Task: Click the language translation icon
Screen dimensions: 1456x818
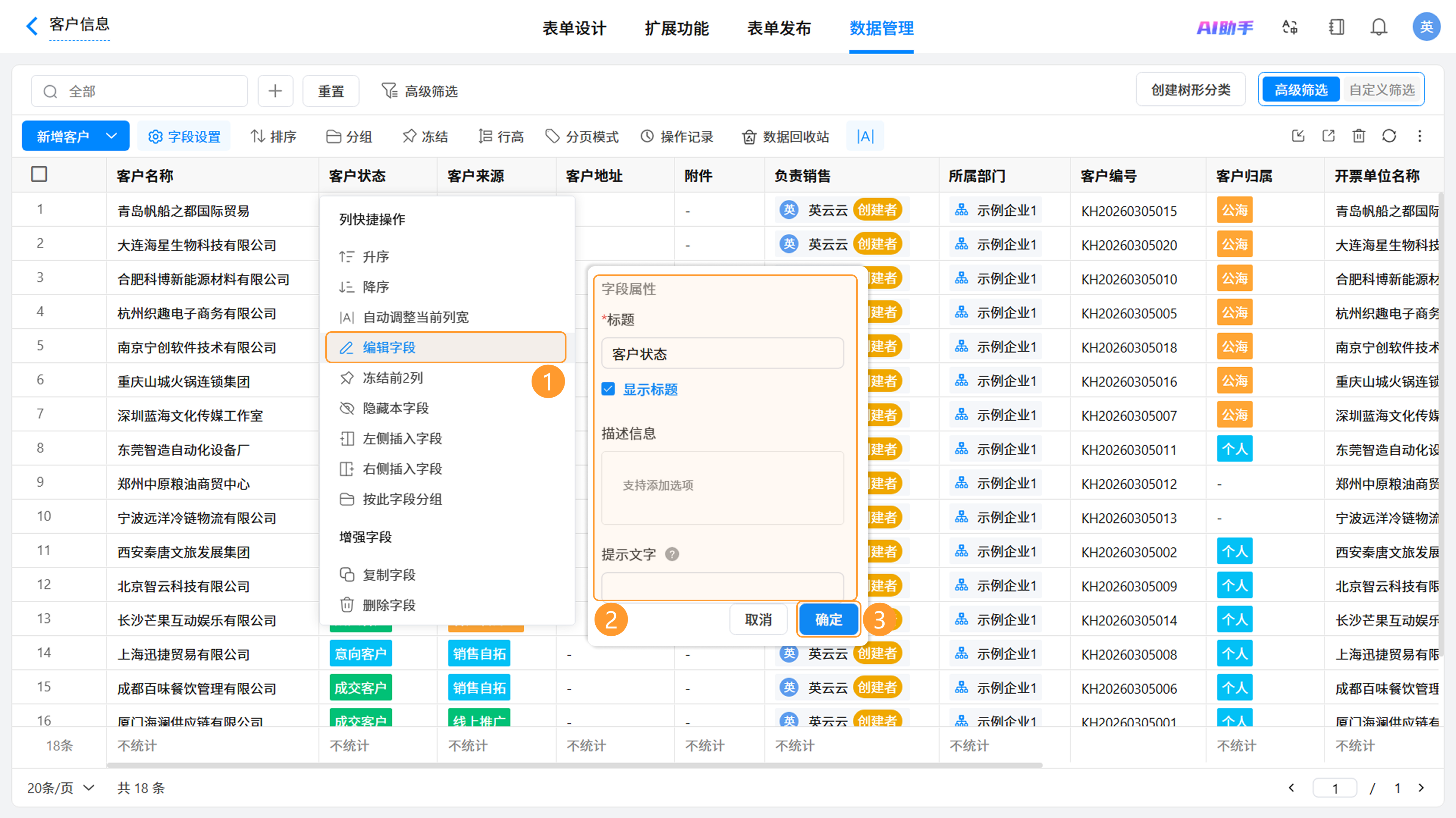Action: (1289, 27)
